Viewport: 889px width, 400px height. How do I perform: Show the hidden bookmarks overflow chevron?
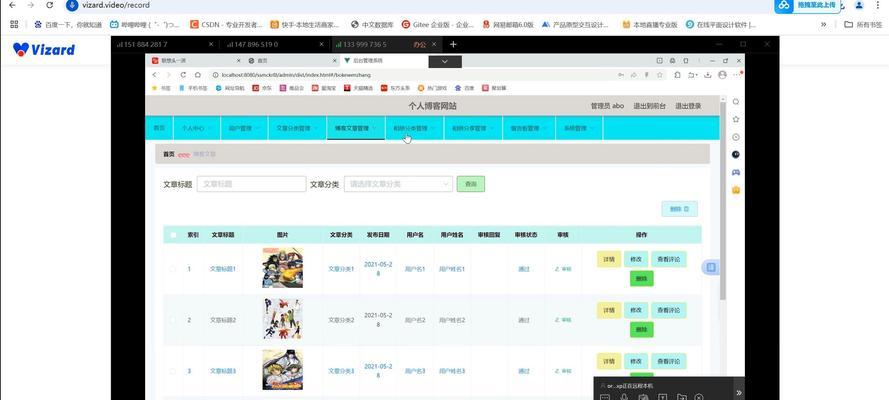[823, 24]
